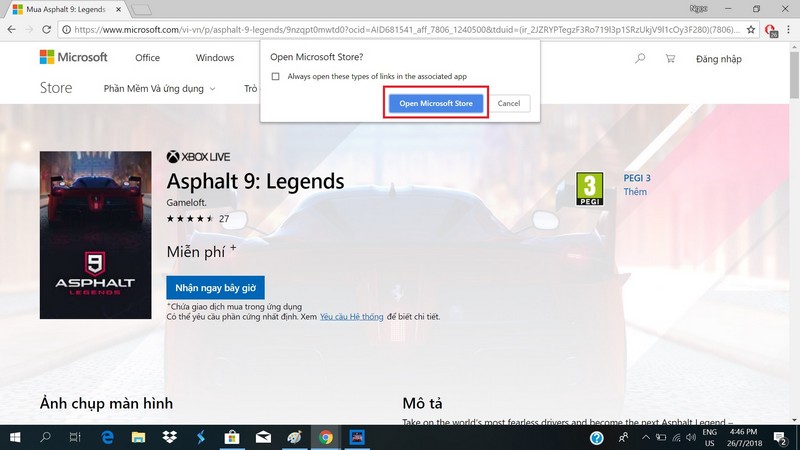Image resolution: width=800 pixels, height=450 pixels.
Task: Click the 'Open Microsoft Store' button
Action: click(436, 103)
